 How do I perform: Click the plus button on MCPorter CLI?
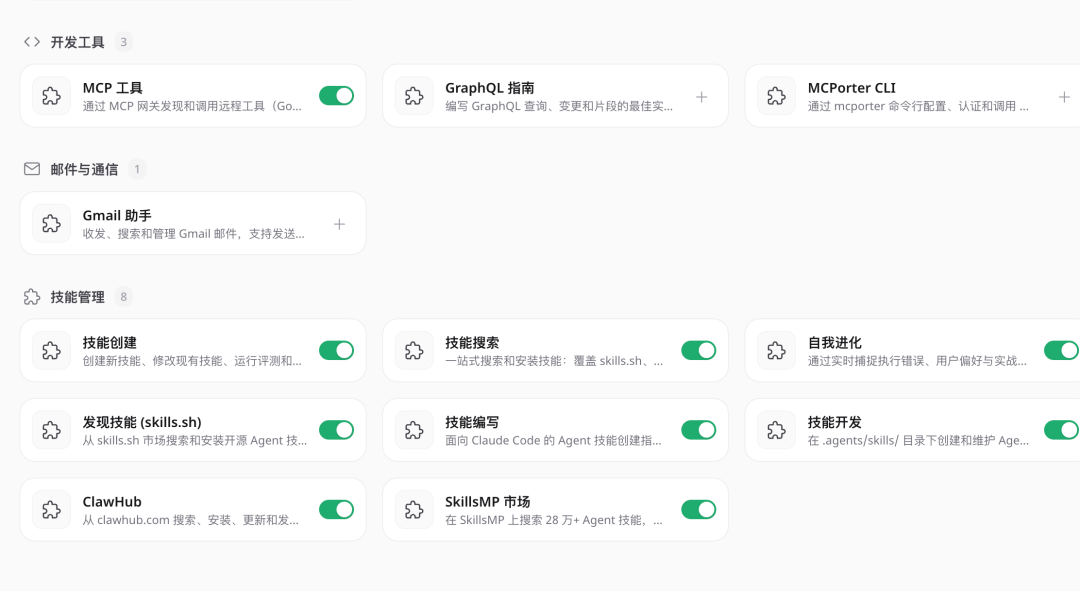click(x=1063, y=96)
